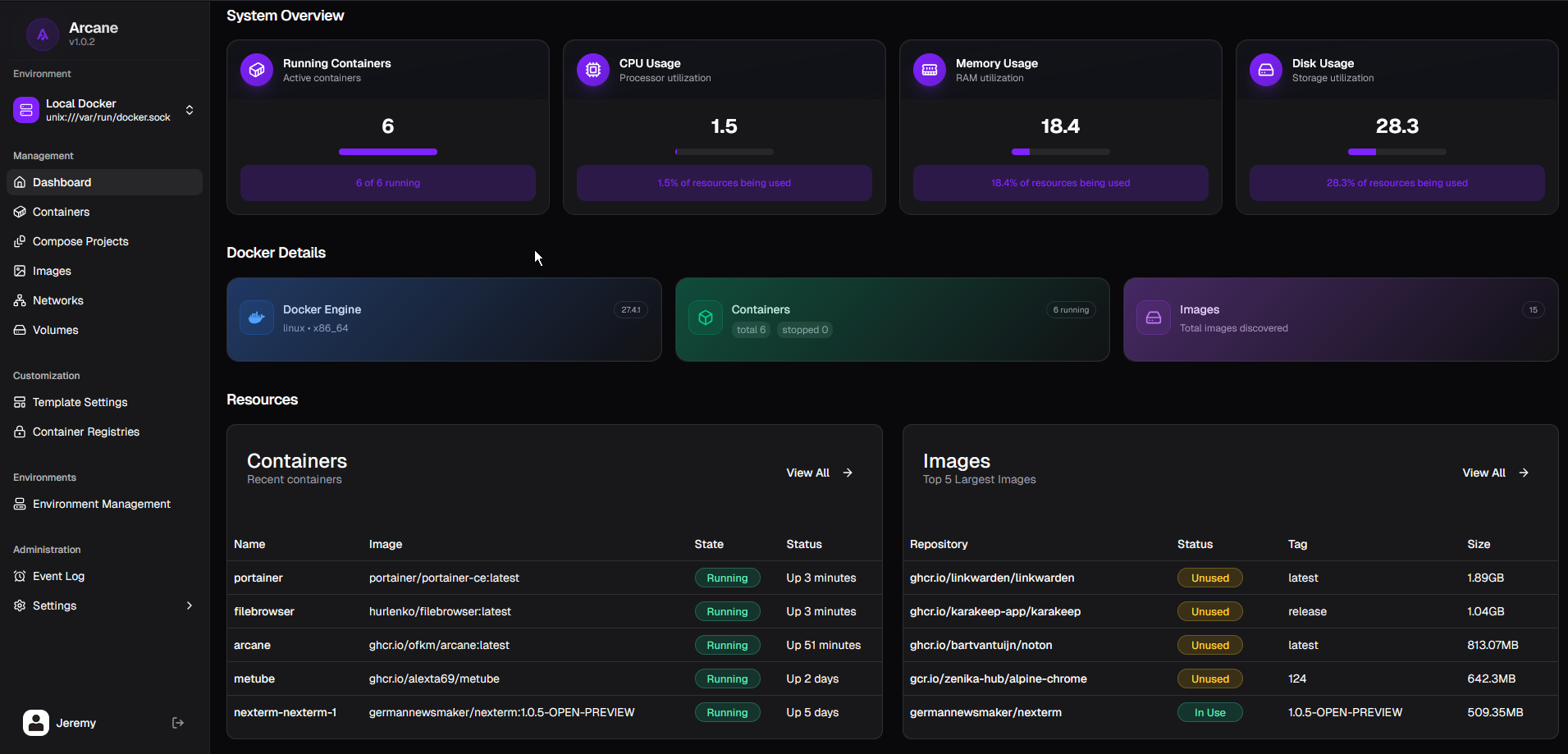
Task: Click the Docker Engine whale icon
Action: click(257, 318)
